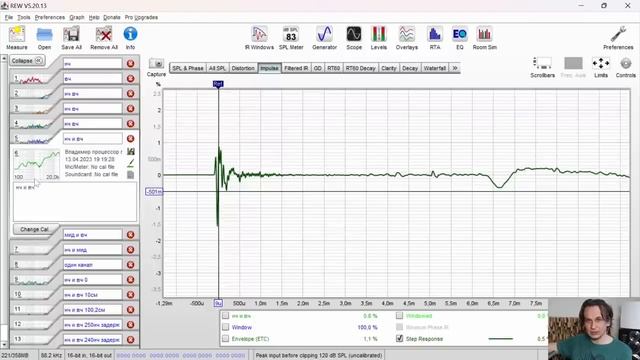Screen dimensions: 640x360
Task: Click the Change Cal button
Action: coord(34,229)
